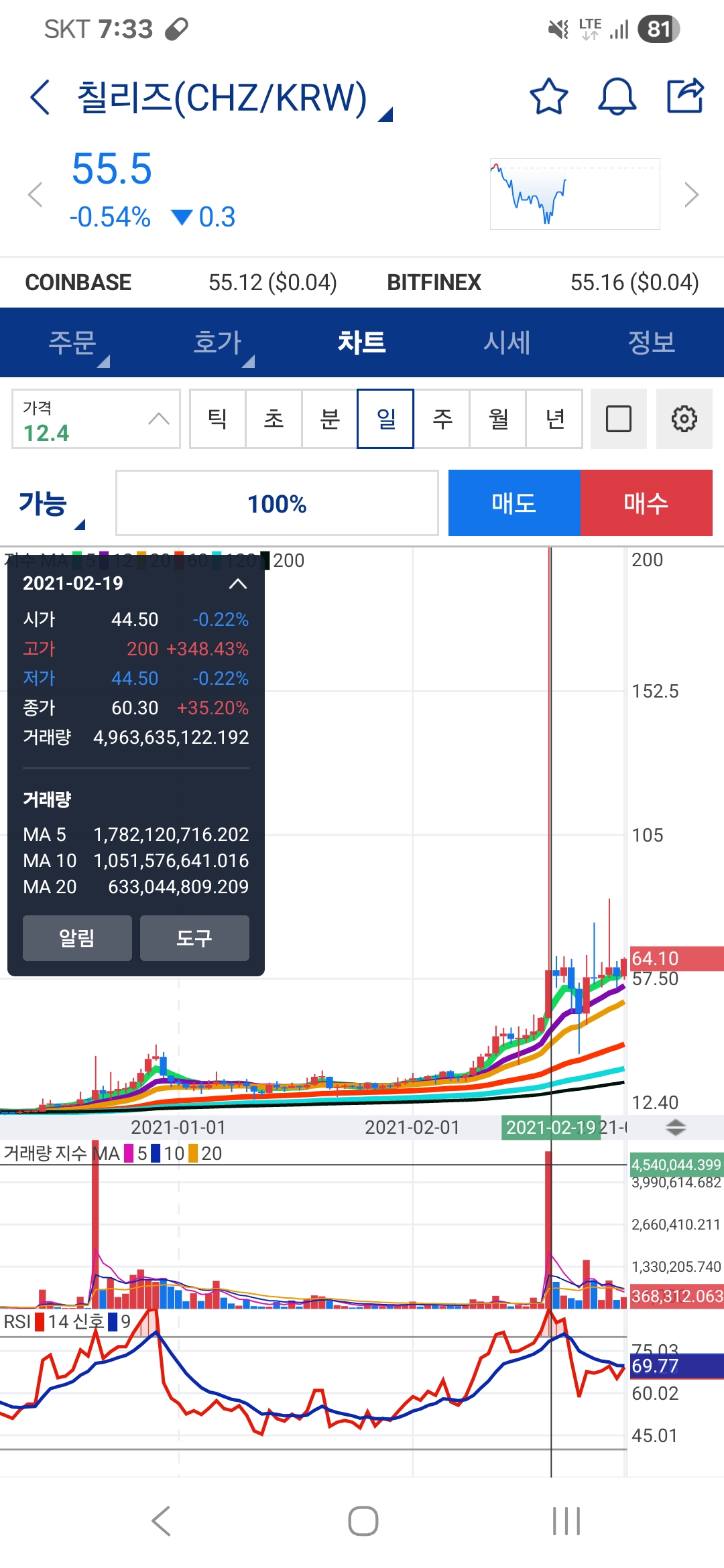Tap the 알림 button in data panel

tap(77, 938)
